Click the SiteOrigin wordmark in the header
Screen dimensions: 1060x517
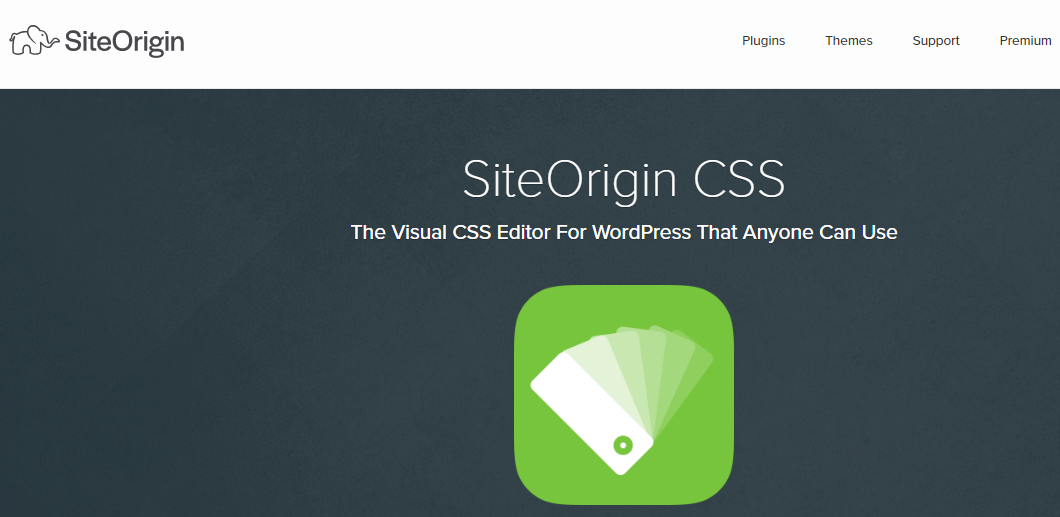coord(124,42)
